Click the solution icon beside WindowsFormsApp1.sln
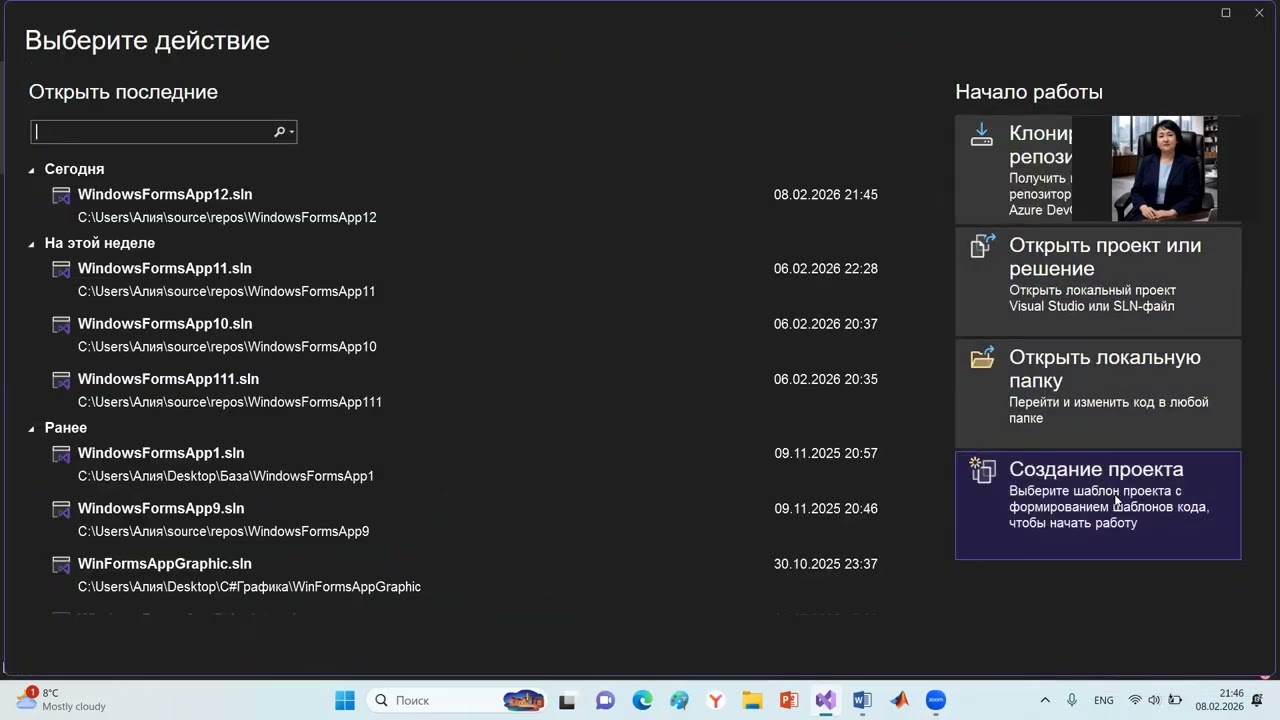 (x=61, y=454)
